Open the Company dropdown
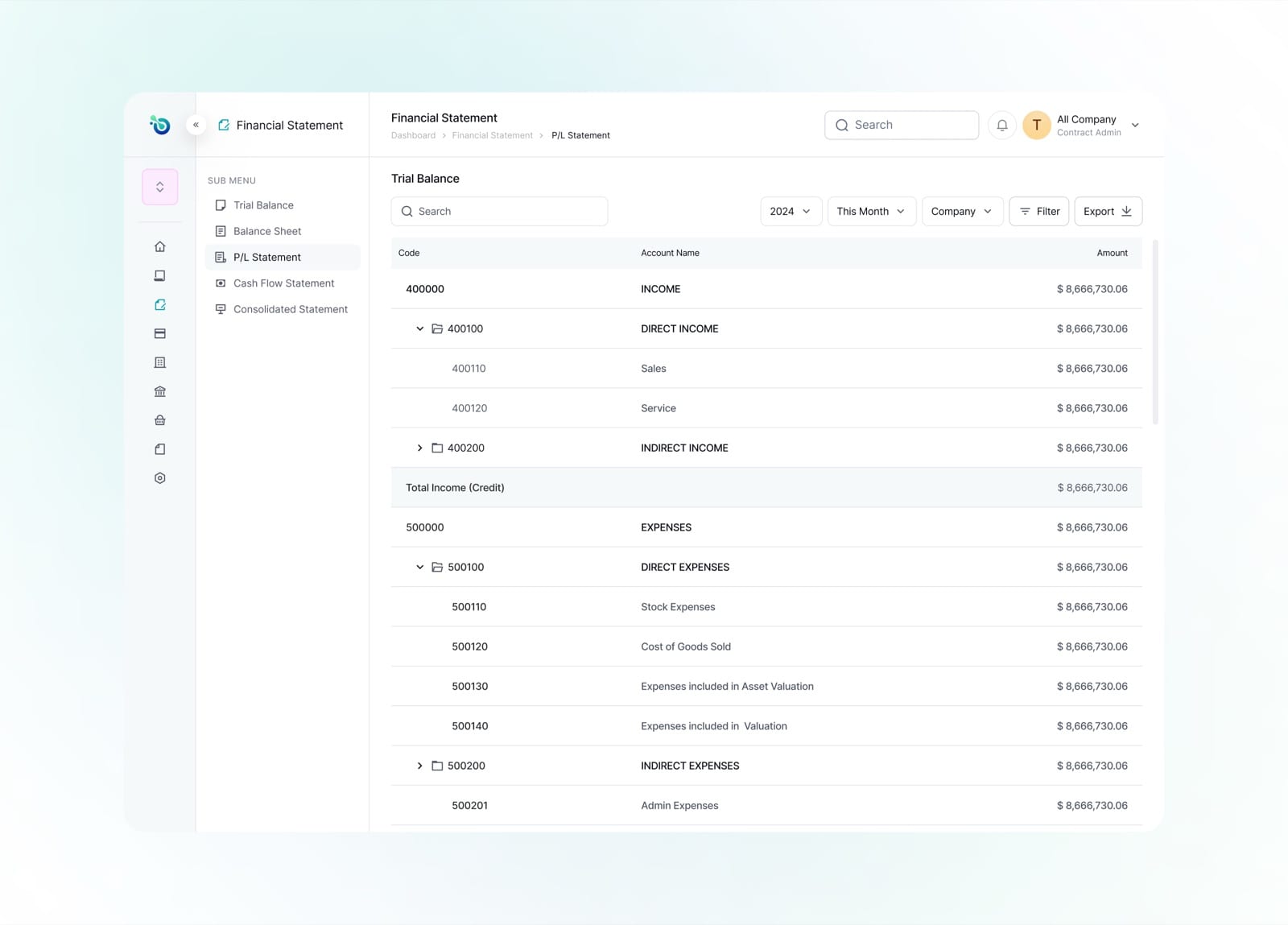Image resolution: width=1288 pixels, height=925 pixels. point(962,211)
